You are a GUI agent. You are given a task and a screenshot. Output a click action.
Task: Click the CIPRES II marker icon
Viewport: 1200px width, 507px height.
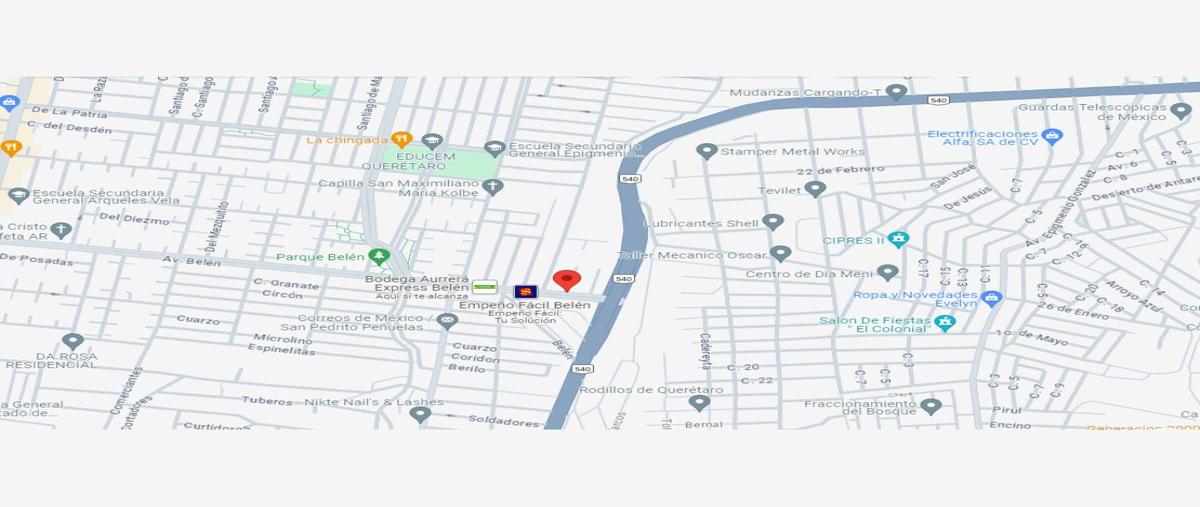click(x=898, y=240)
